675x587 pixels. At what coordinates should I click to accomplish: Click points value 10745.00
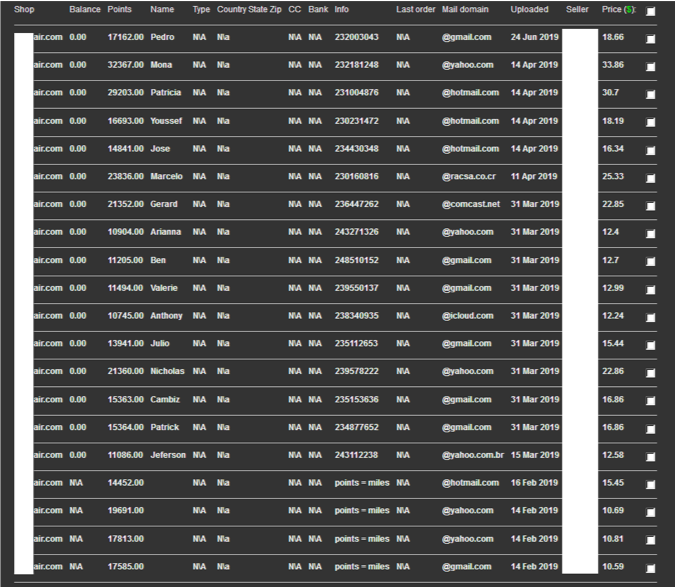pyautogui.click(x=126, y=316)
